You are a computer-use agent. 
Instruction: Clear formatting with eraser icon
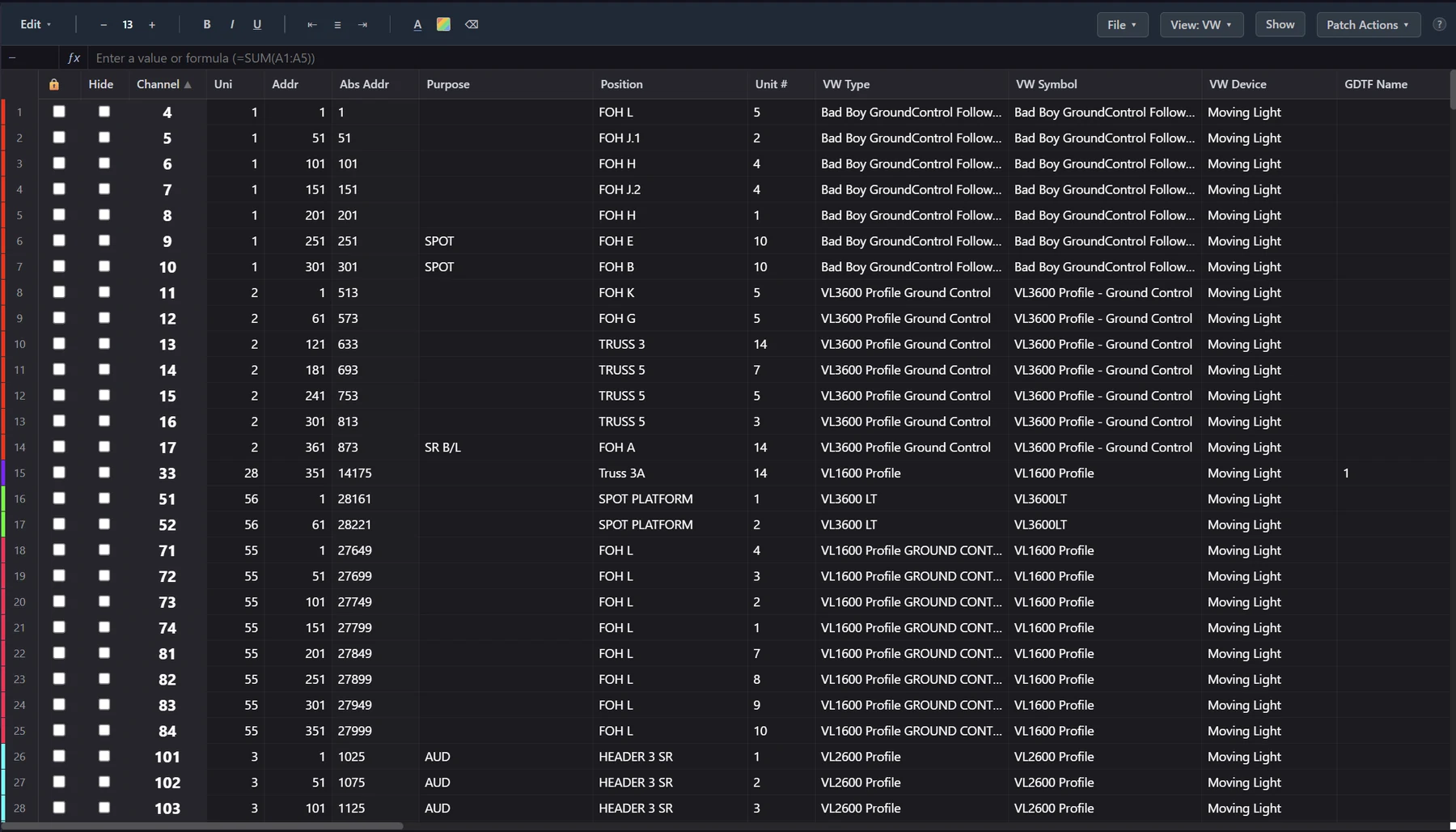click(x=472, y=24)
